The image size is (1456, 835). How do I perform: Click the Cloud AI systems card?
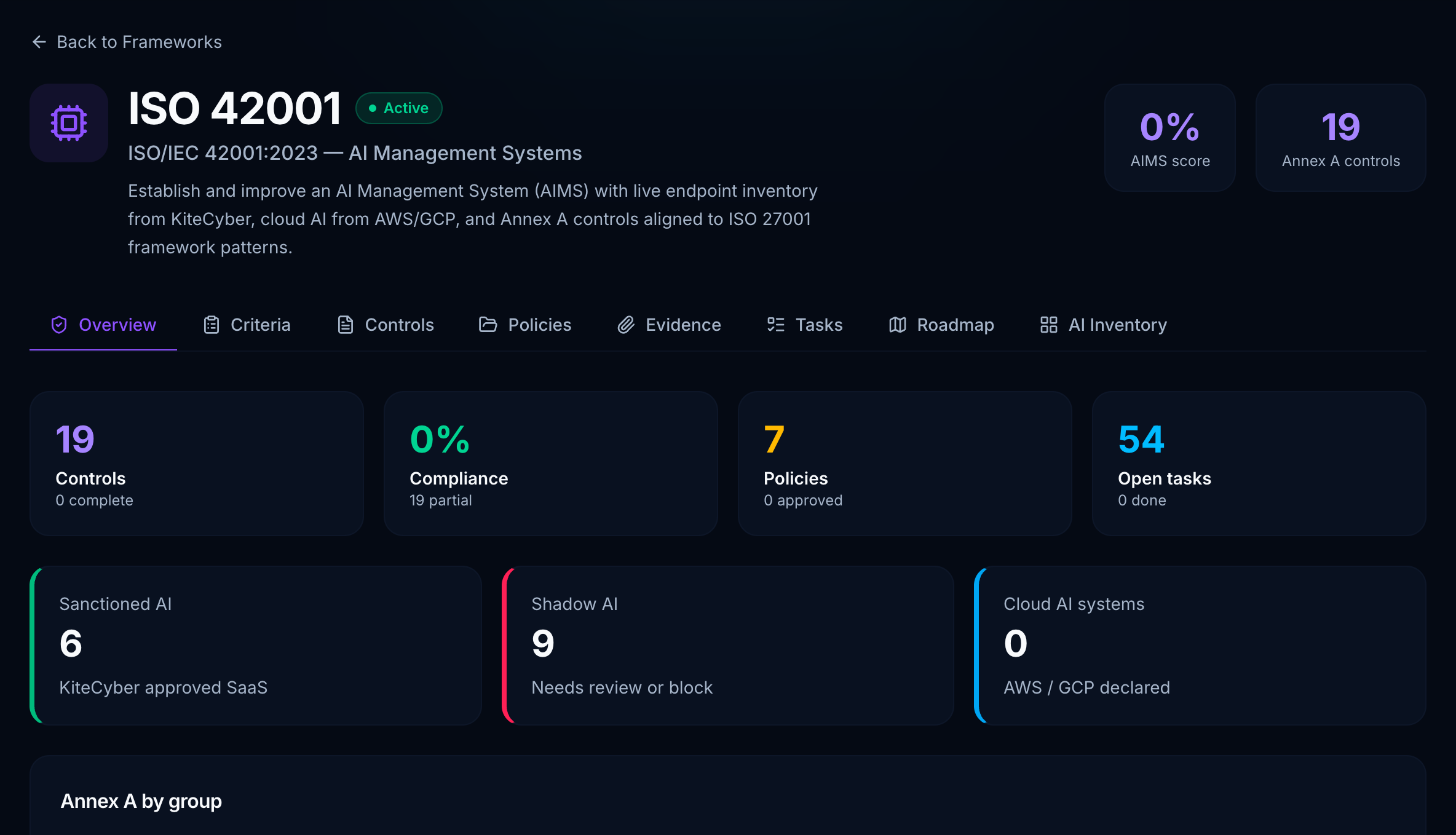(x=1200, y=646)
